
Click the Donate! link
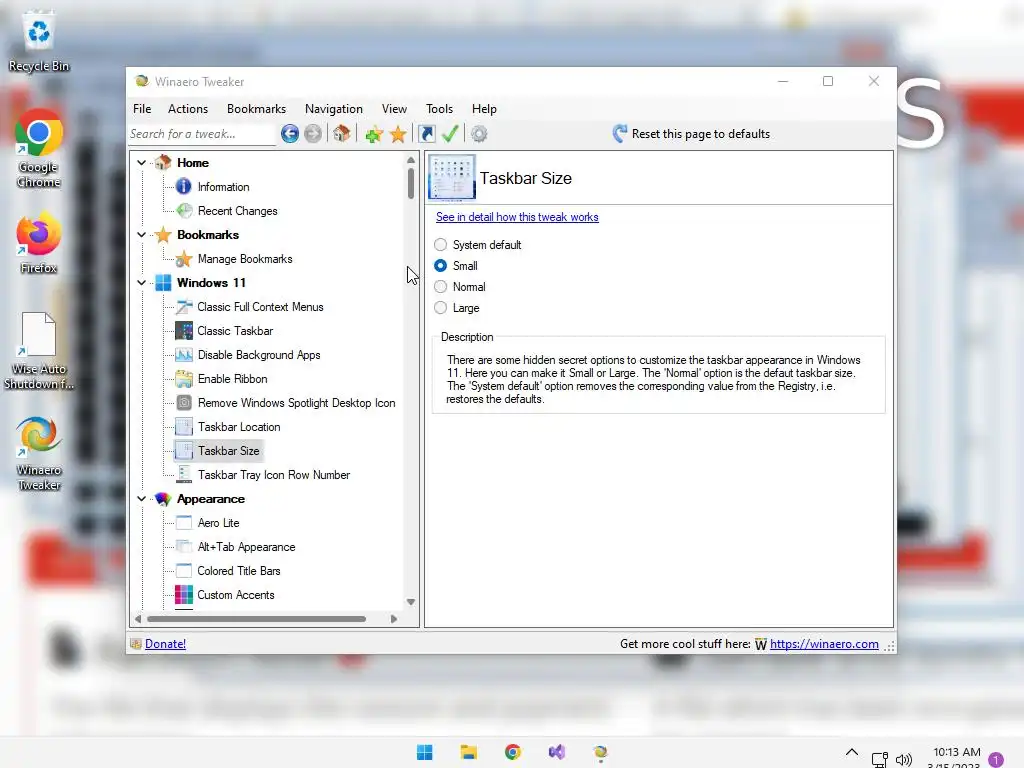(165, 644)
